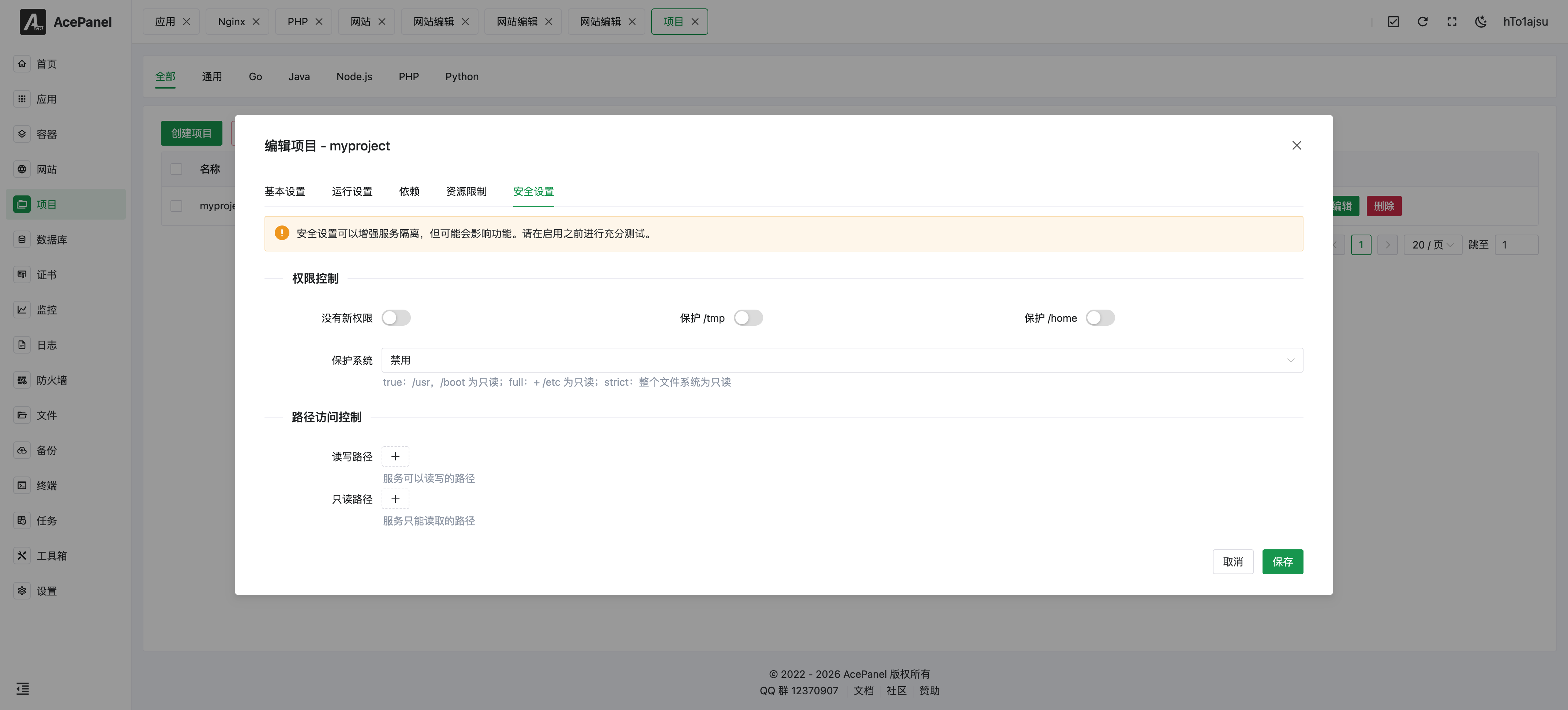The image size is (1568, 710).
Task: Collapse sidebar with bottom-left menu icon
Action: [23, 689]
